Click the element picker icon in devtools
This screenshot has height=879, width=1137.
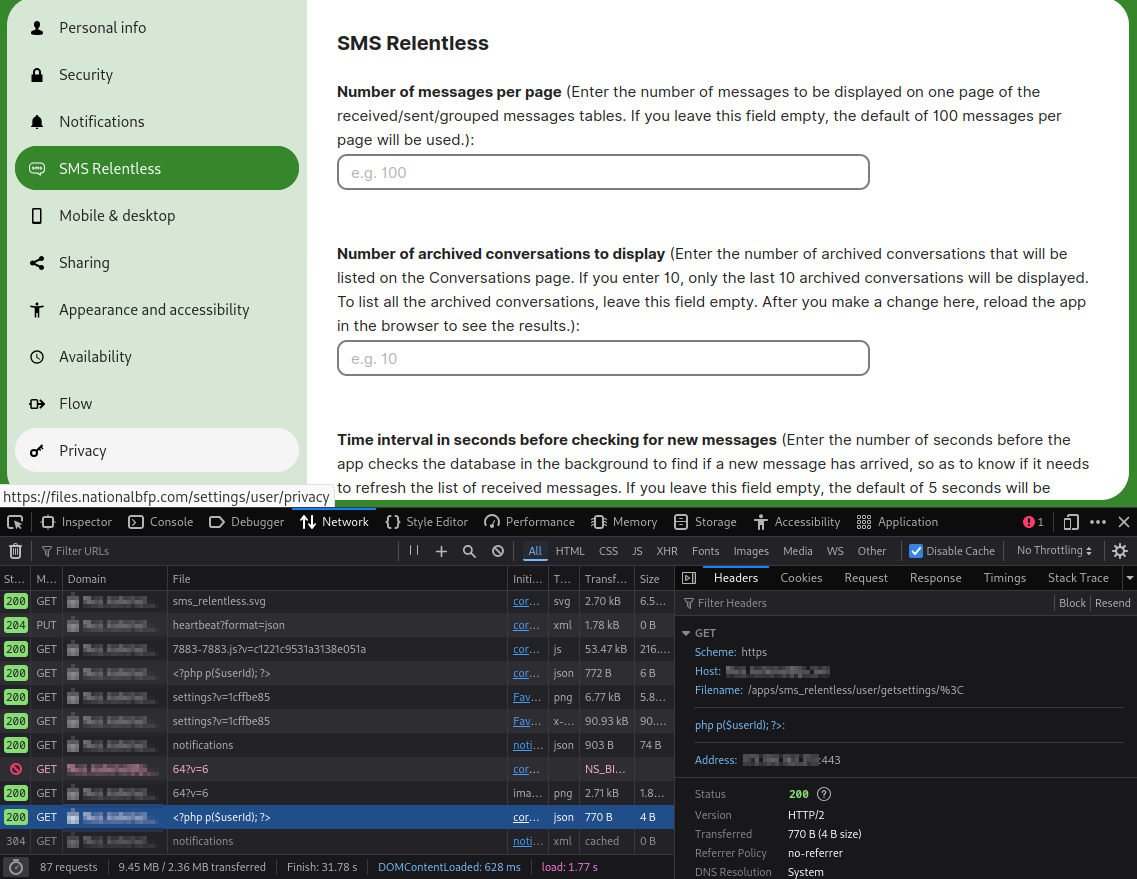(x=15, y=522)
